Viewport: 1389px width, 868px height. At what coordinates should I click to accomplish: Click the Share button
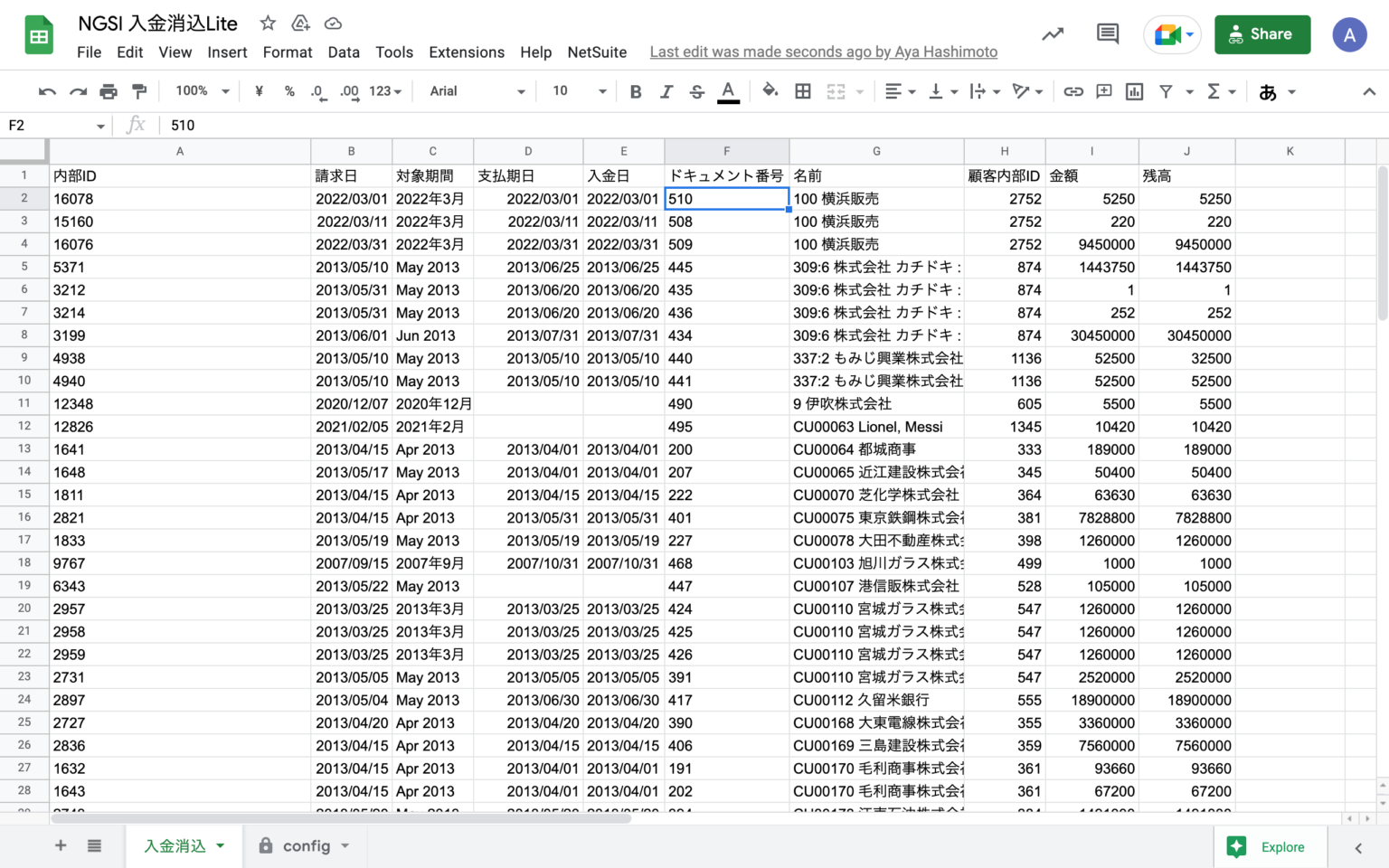pos(1262,33)
